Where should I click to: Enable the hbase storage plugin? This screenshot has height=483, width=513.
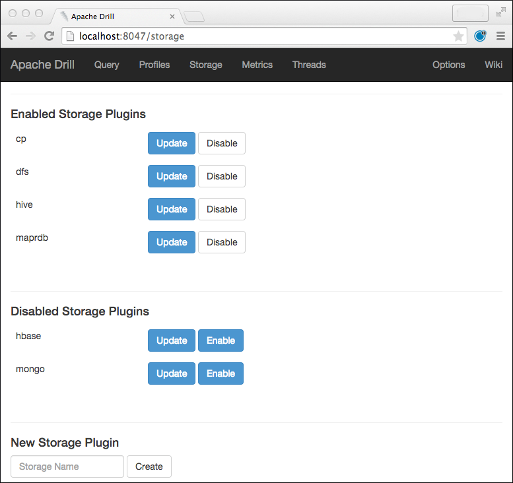[221, 341]
